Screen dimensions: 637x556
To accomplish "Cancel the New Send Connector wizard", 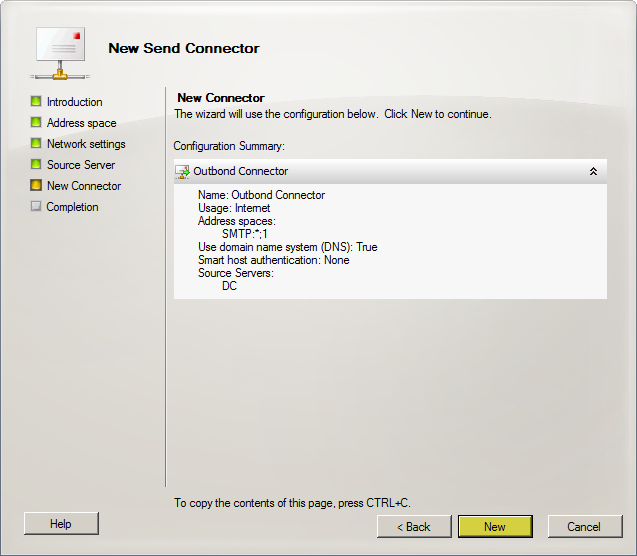I will [x=585, y=526].
